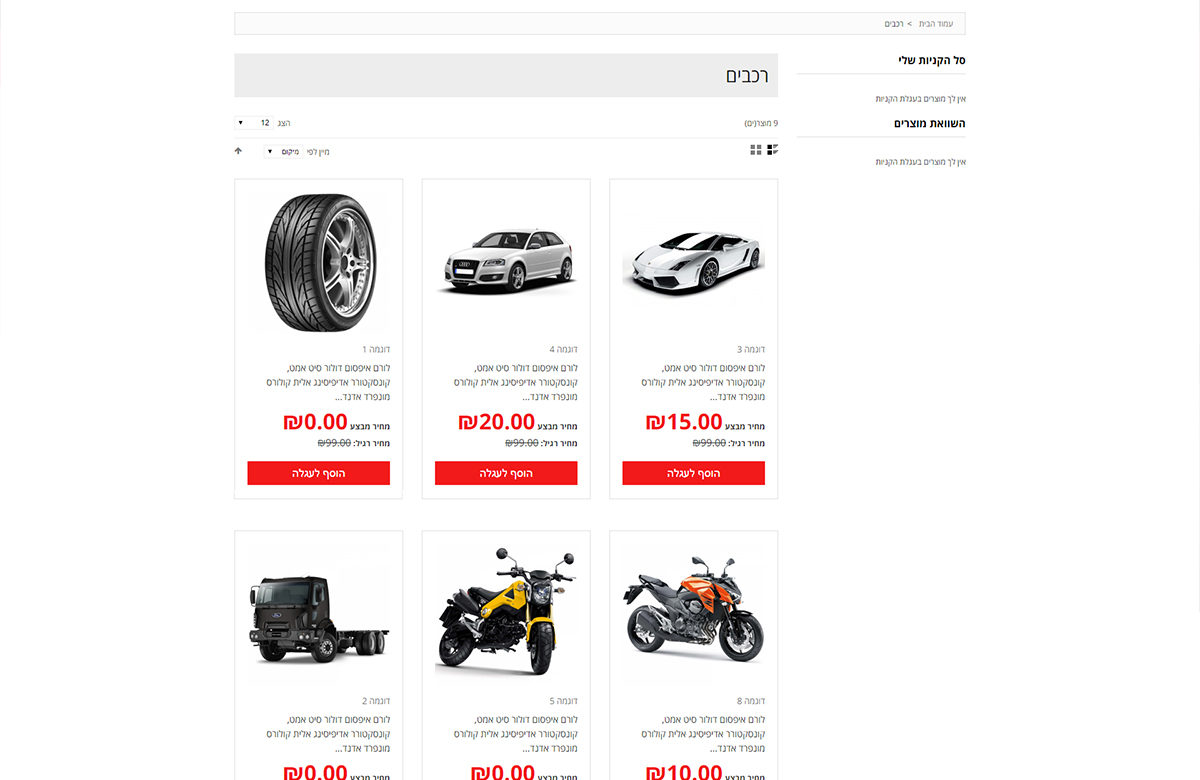
Task: Switch to list view icon
Action: (772, 150)
